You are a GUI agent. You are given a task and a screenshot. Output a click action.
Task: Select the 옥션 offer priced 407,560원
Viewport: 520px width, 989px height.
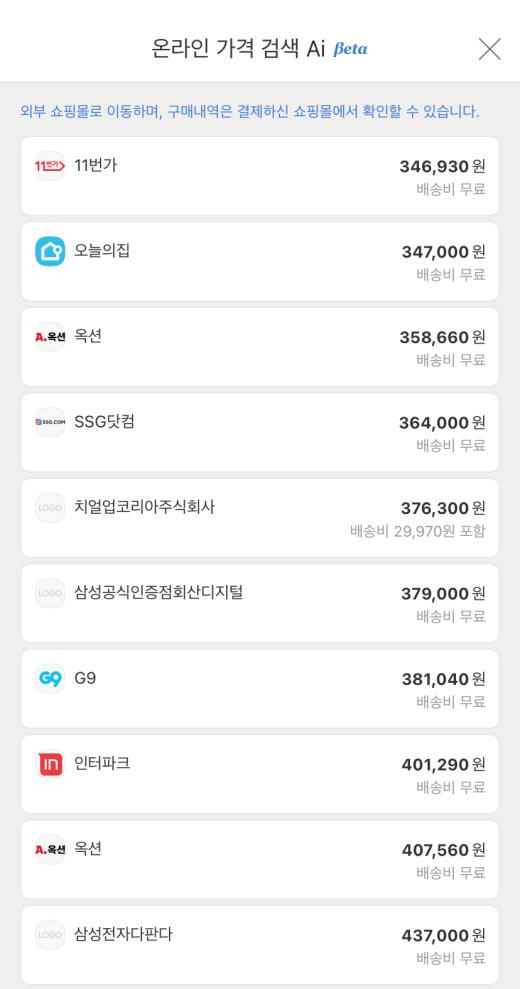point(260,859)
